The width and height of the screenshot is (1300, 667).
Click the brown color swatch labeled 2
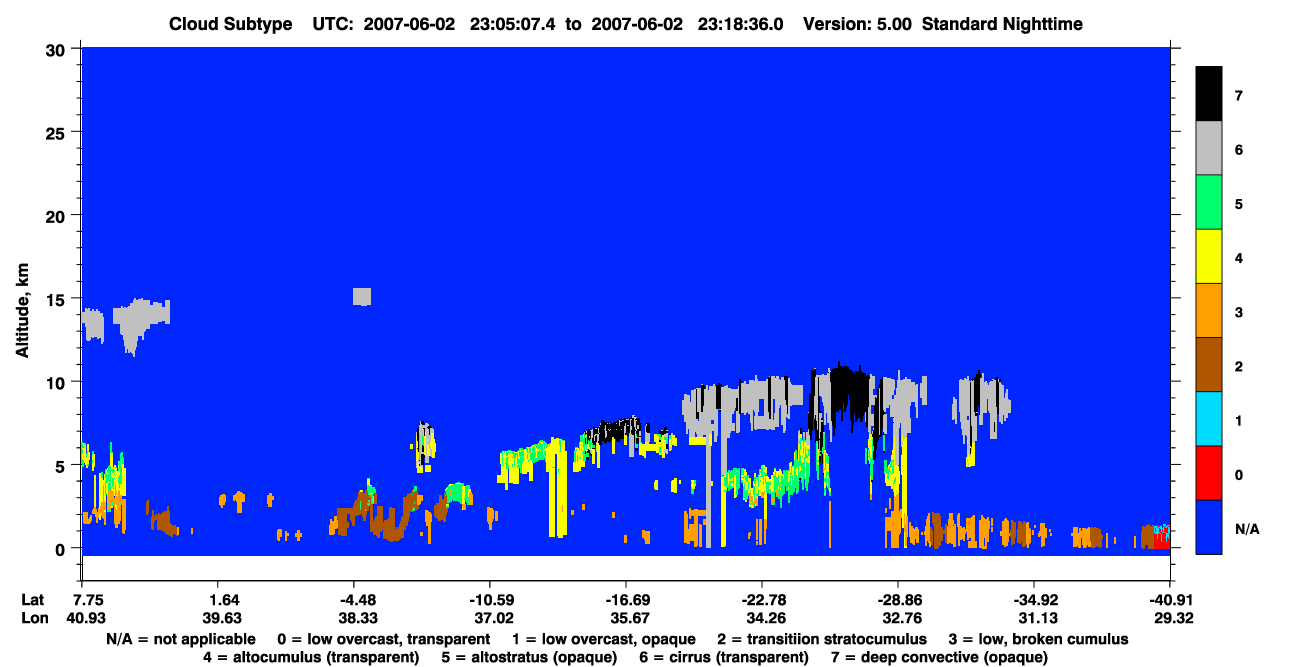(x=1209, y=365)
